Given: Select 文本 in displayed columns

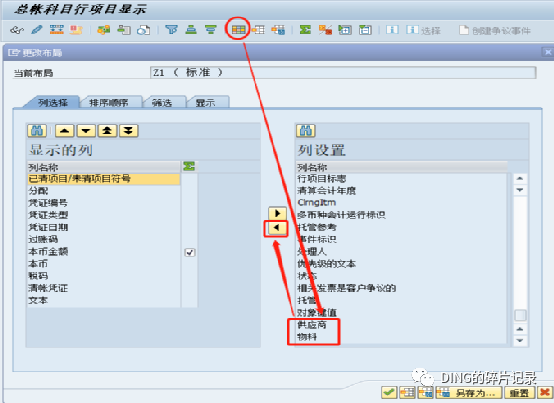Looking at the screenshot, I should click(x=104, y=301).
